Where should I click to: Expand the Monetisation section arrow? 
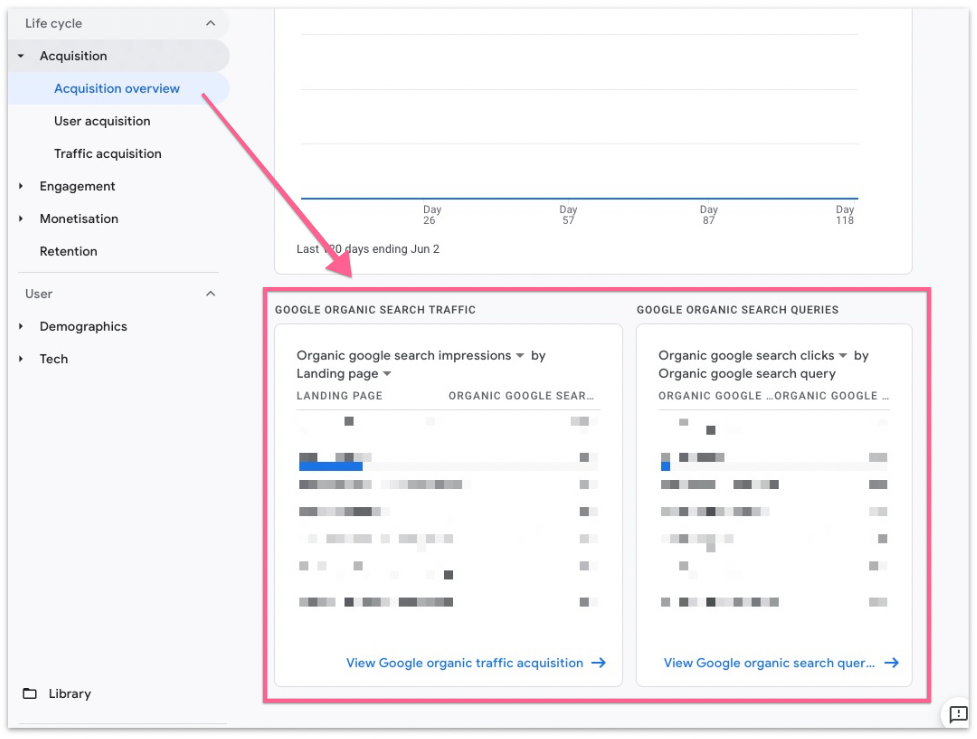coord(21,219)
